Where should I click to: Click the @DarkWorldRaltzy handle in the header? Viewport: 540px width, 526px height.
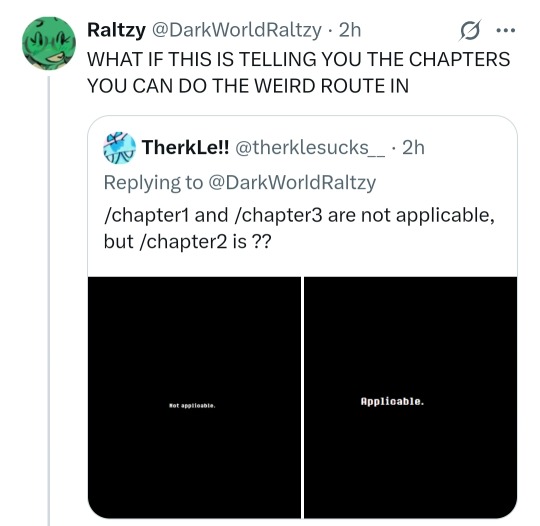click(236, 30)
